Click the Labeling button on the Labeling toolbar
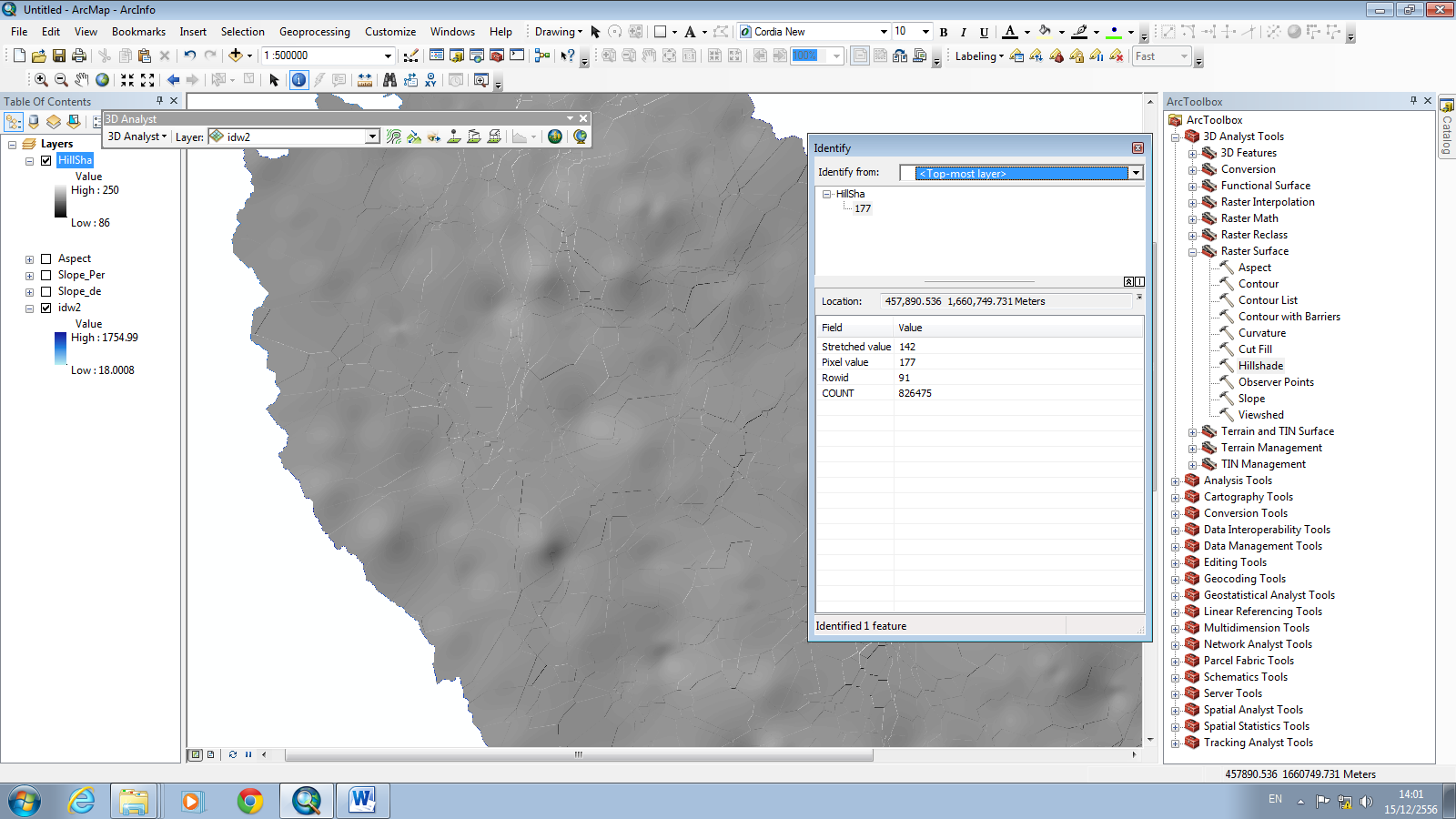This screenshot has width=1456, height=819. click(976, 56)
